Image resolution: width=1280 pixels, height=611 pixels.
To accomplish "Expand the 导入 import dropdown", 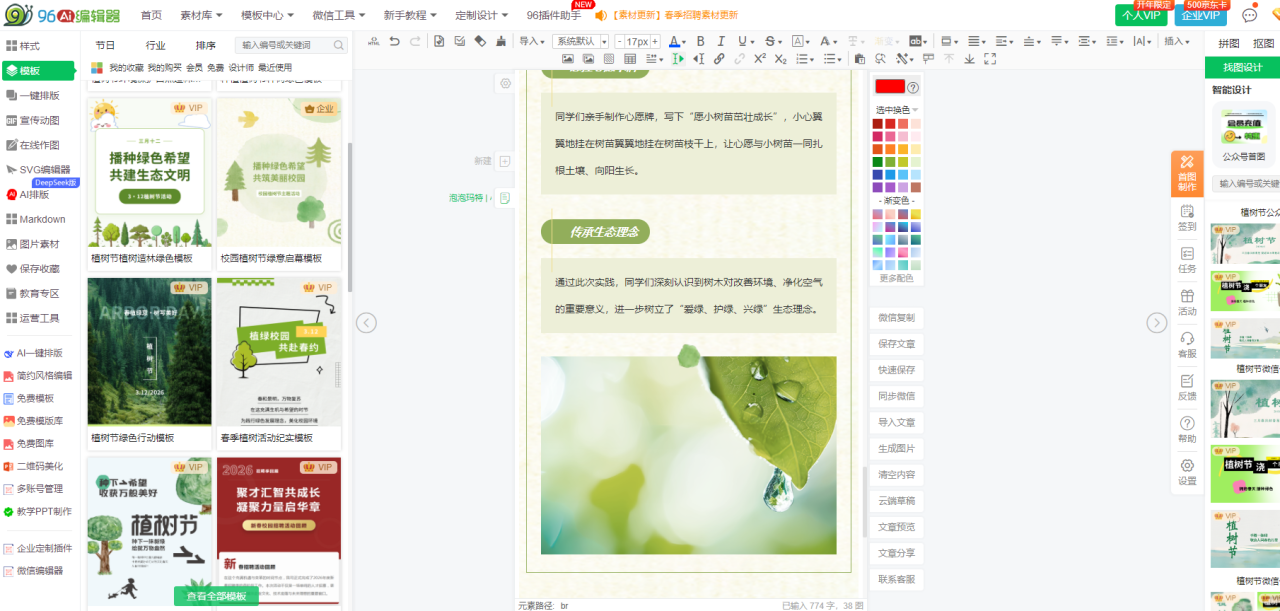I will (532, 41).
